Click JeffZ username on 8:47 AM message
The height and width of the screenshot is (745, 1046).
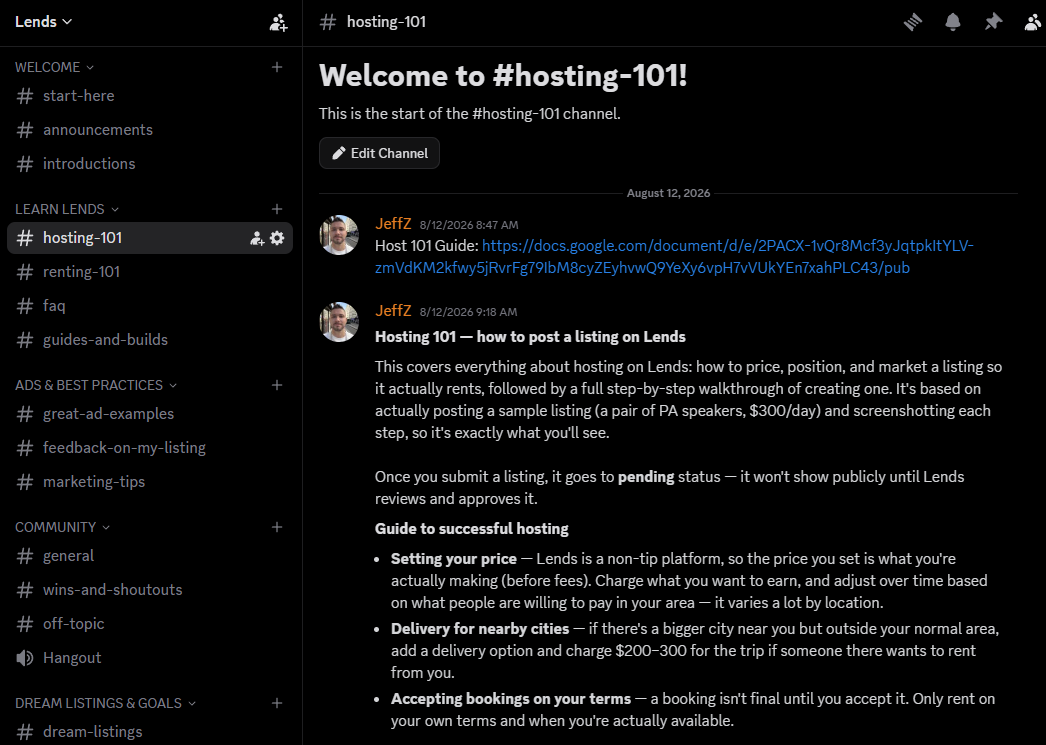click(393, 224)
